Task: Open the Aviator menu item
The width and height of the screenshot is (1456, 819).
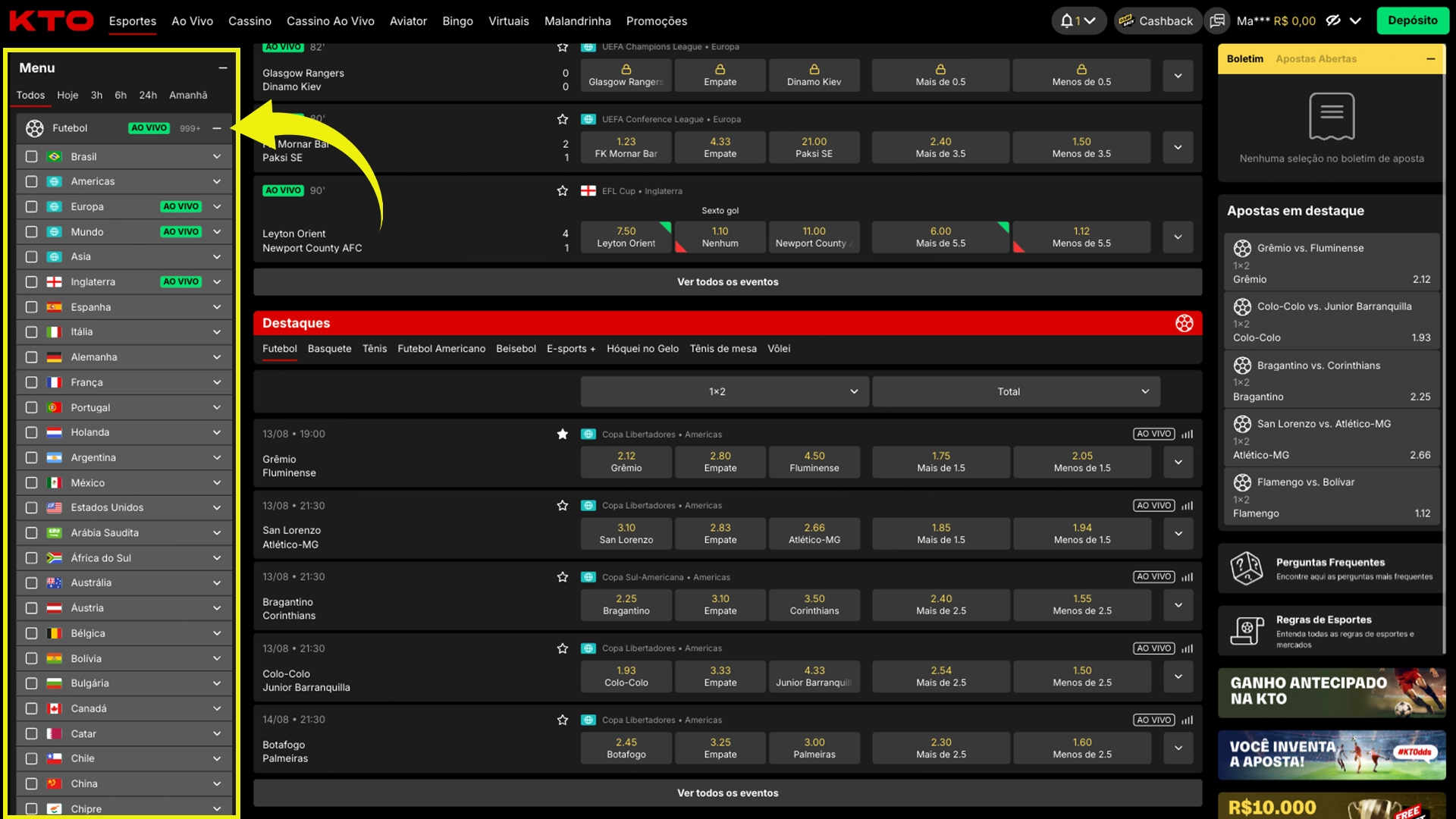Action: [408, 21]
